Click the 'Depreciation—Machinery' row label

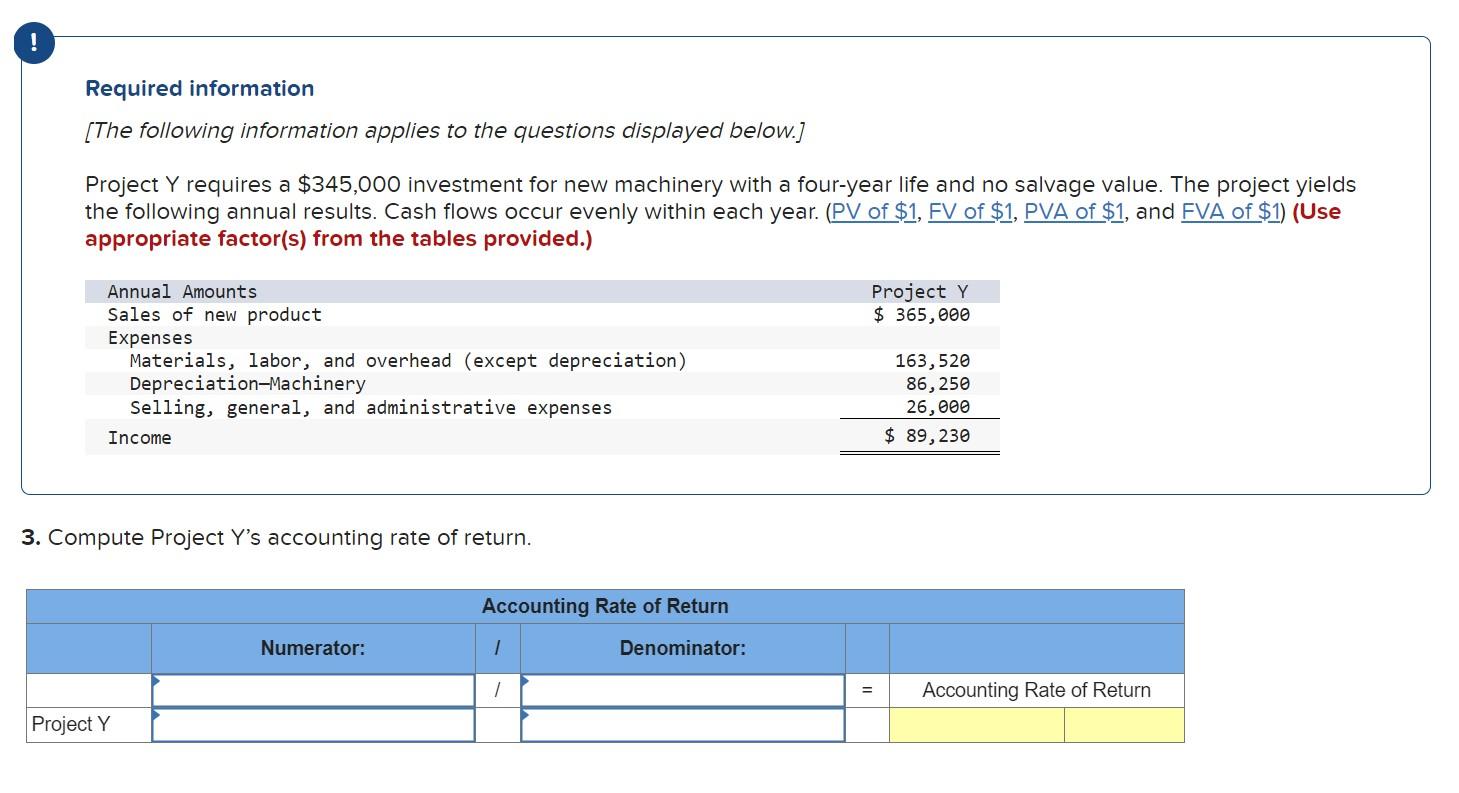[247, 384]
